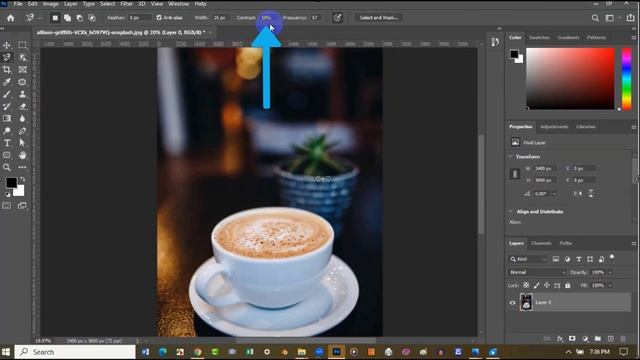Toggle lock all padlock icon
The width and height of the screenshot is (640, 360).
pos(568,285)
